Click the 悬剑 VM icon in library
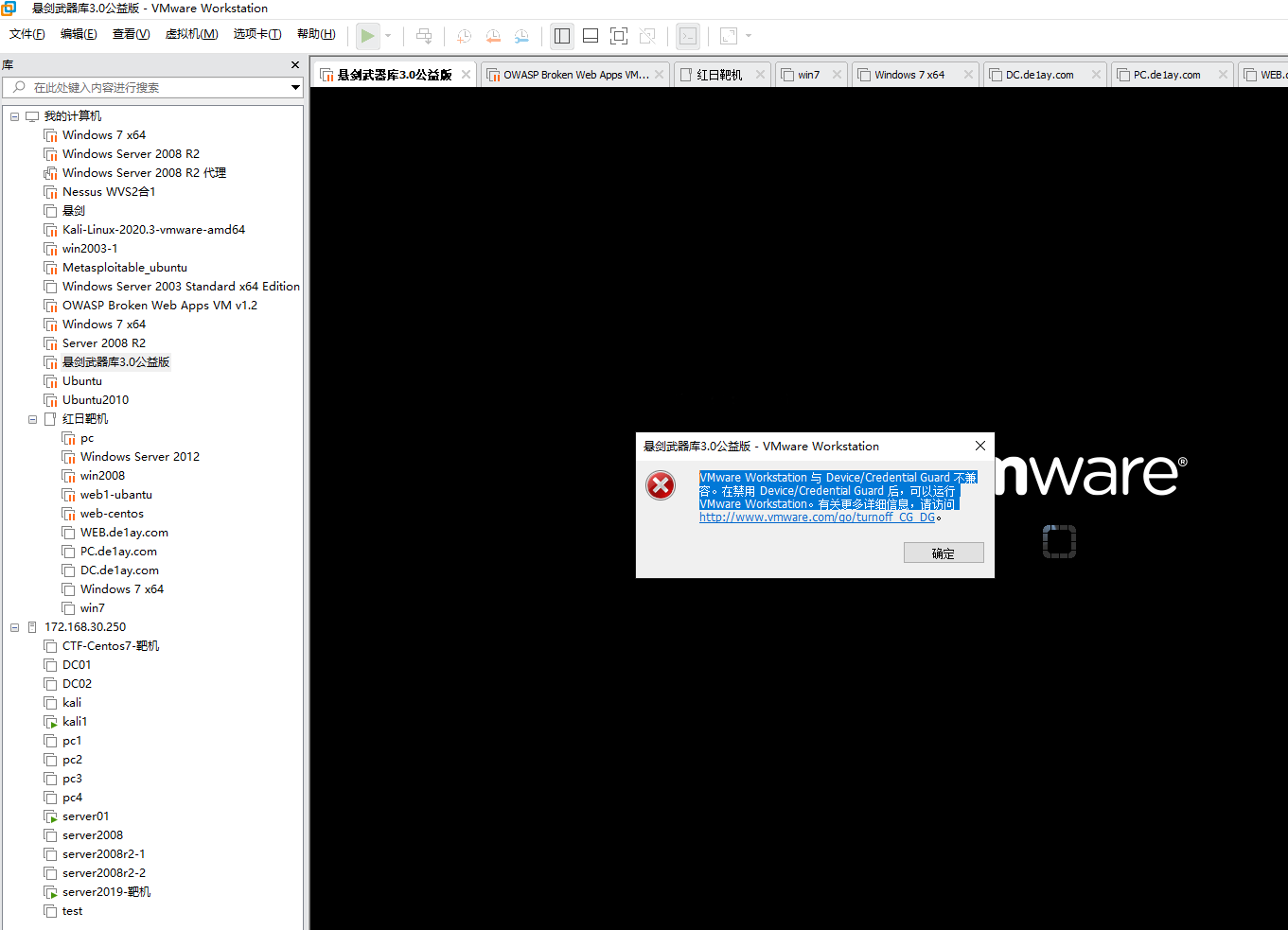 tap(50, 211)
